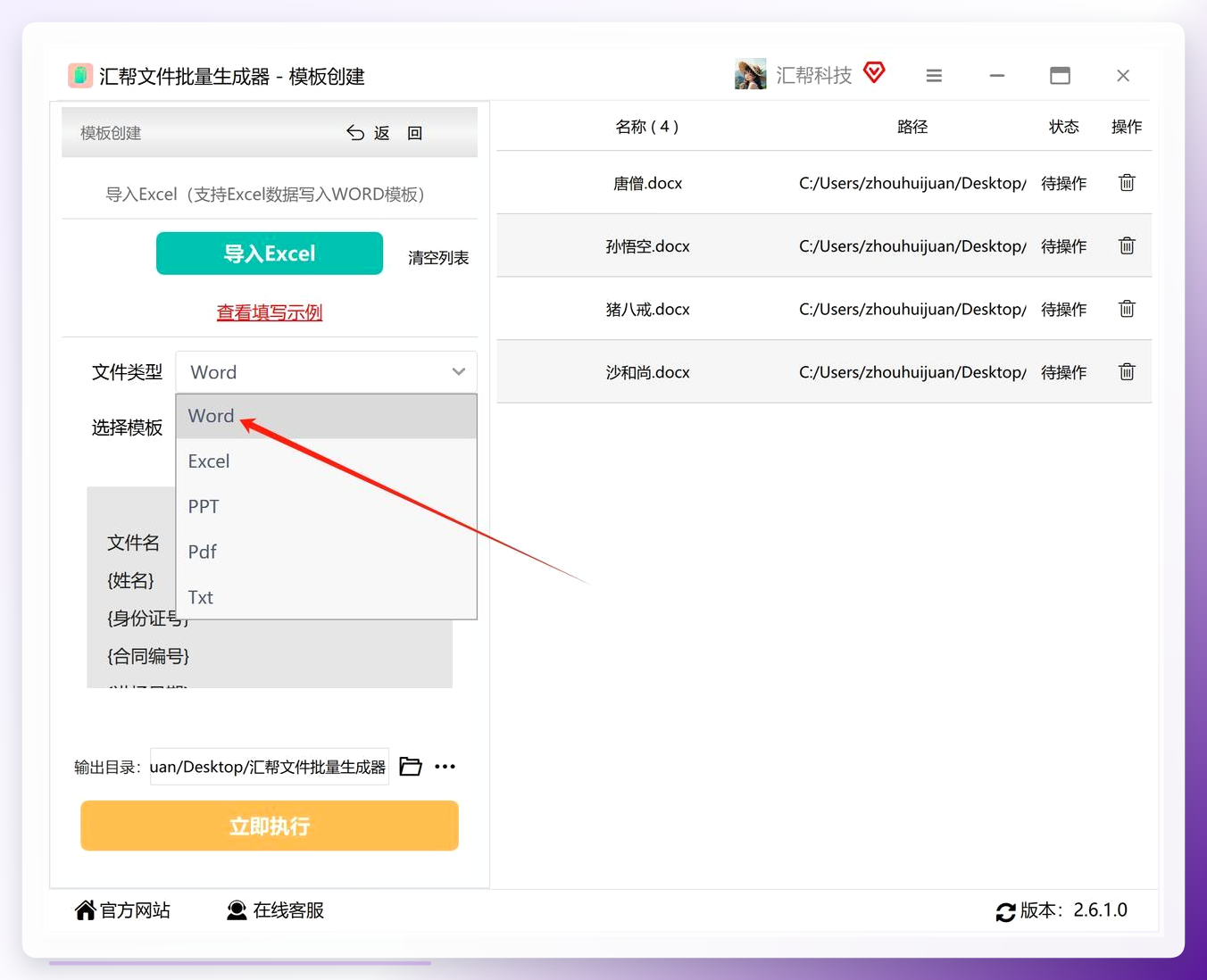Select the 猪八戒.docx file name
The image size is (1207, 980).
tap(647, 309)
